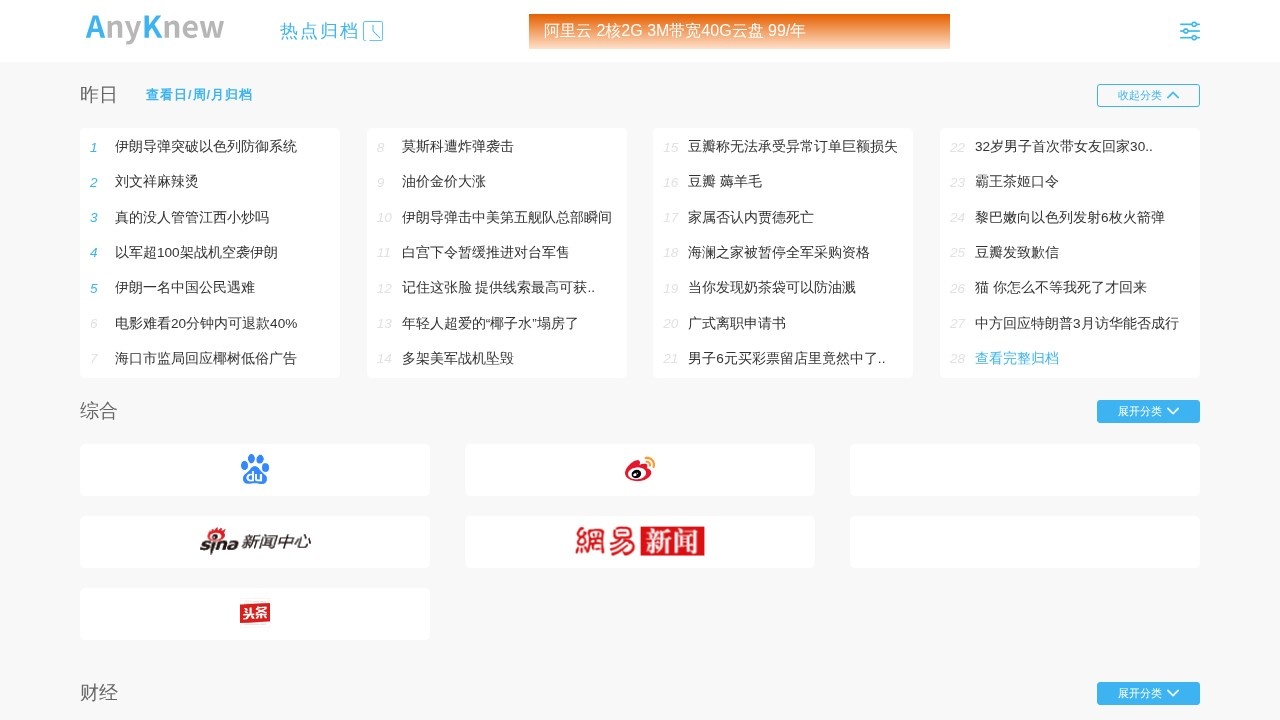Open the Weibo logo tile

click(x=640, y=469)
